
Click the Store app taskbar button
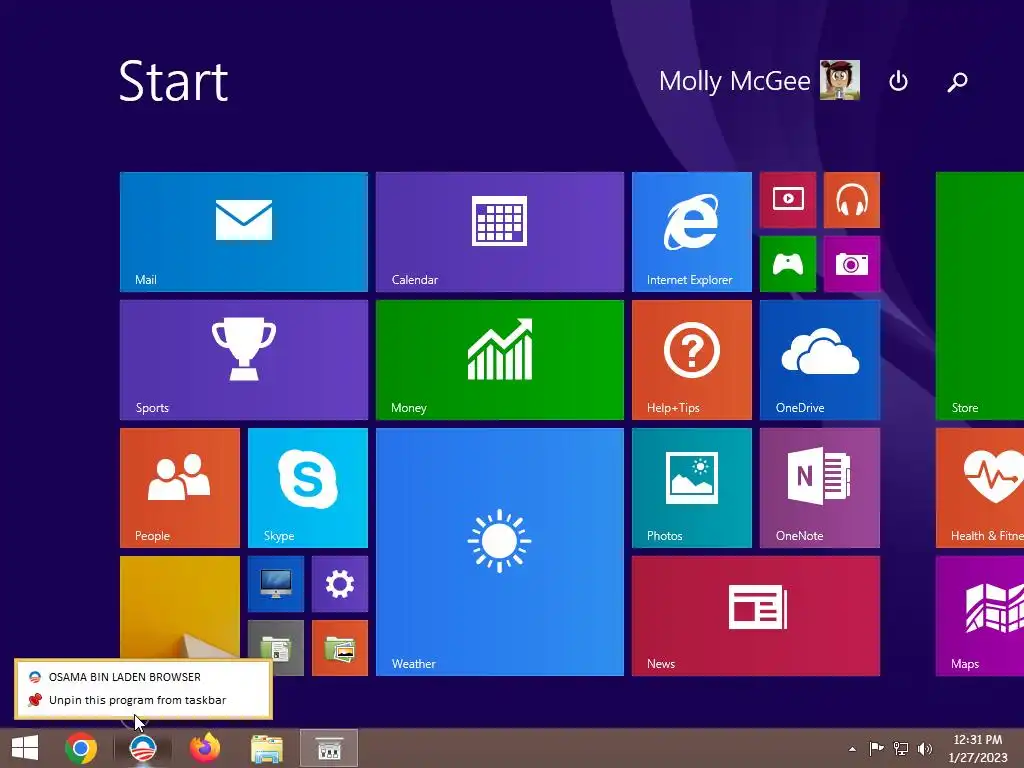pyautogui.click(x=329, y=748)
